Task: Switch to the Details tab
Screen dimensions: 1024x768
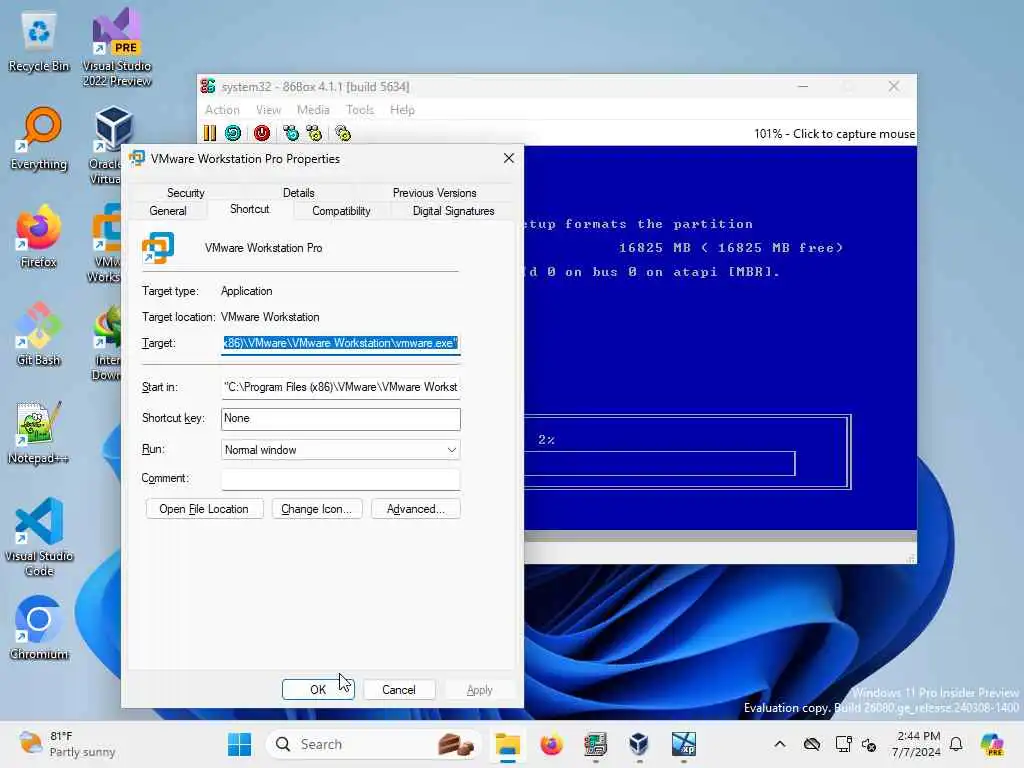Action: [298, 193]
